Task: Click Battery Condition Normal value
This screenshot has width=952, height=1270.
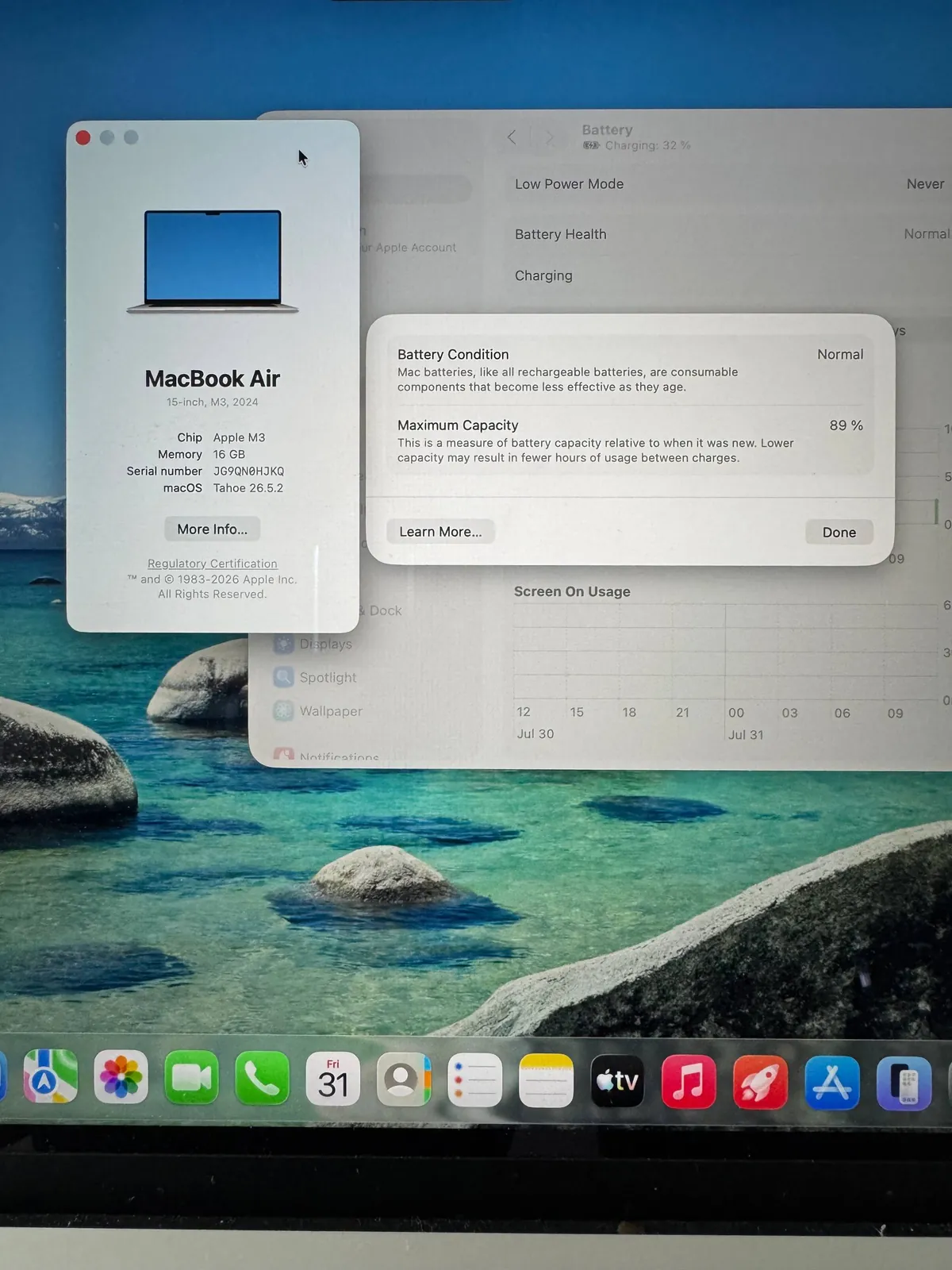Action: (840, 354)
